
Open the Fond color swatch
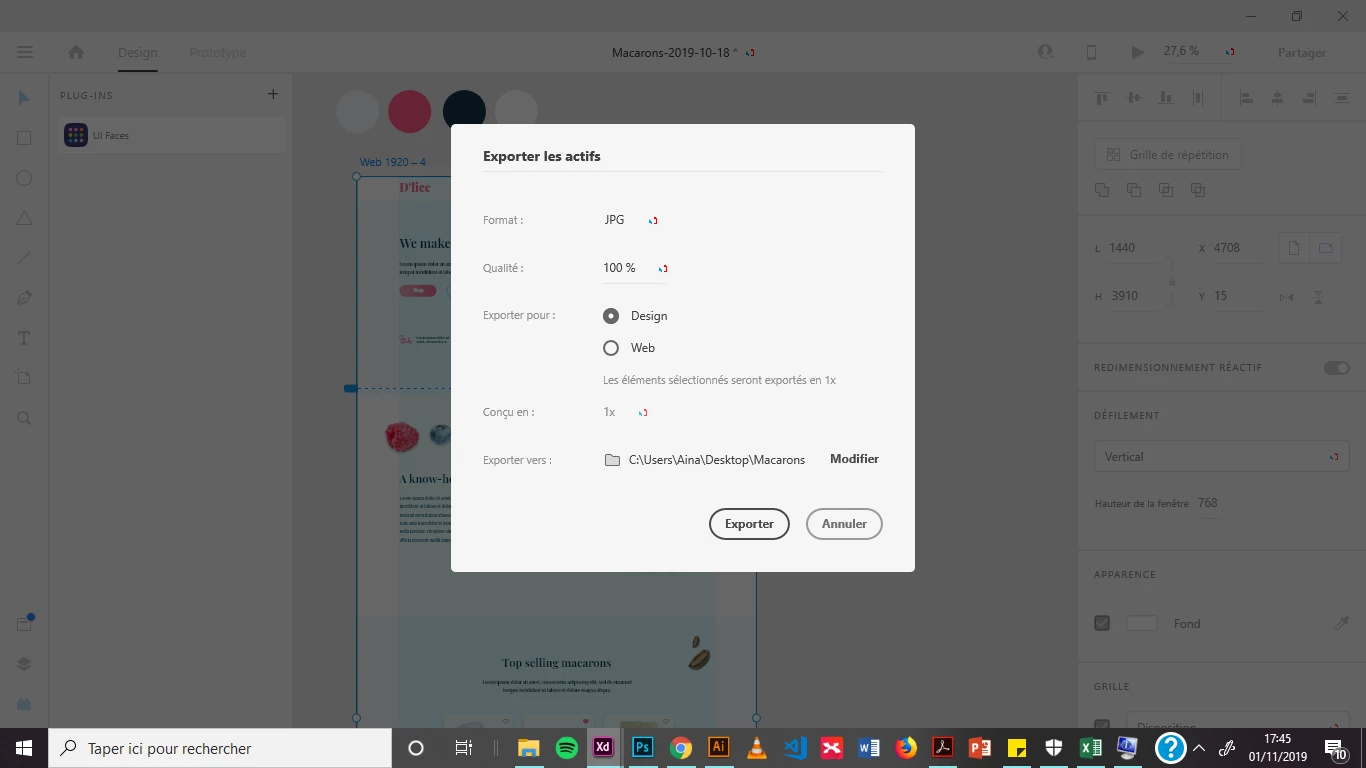[x=1142, y=623]
